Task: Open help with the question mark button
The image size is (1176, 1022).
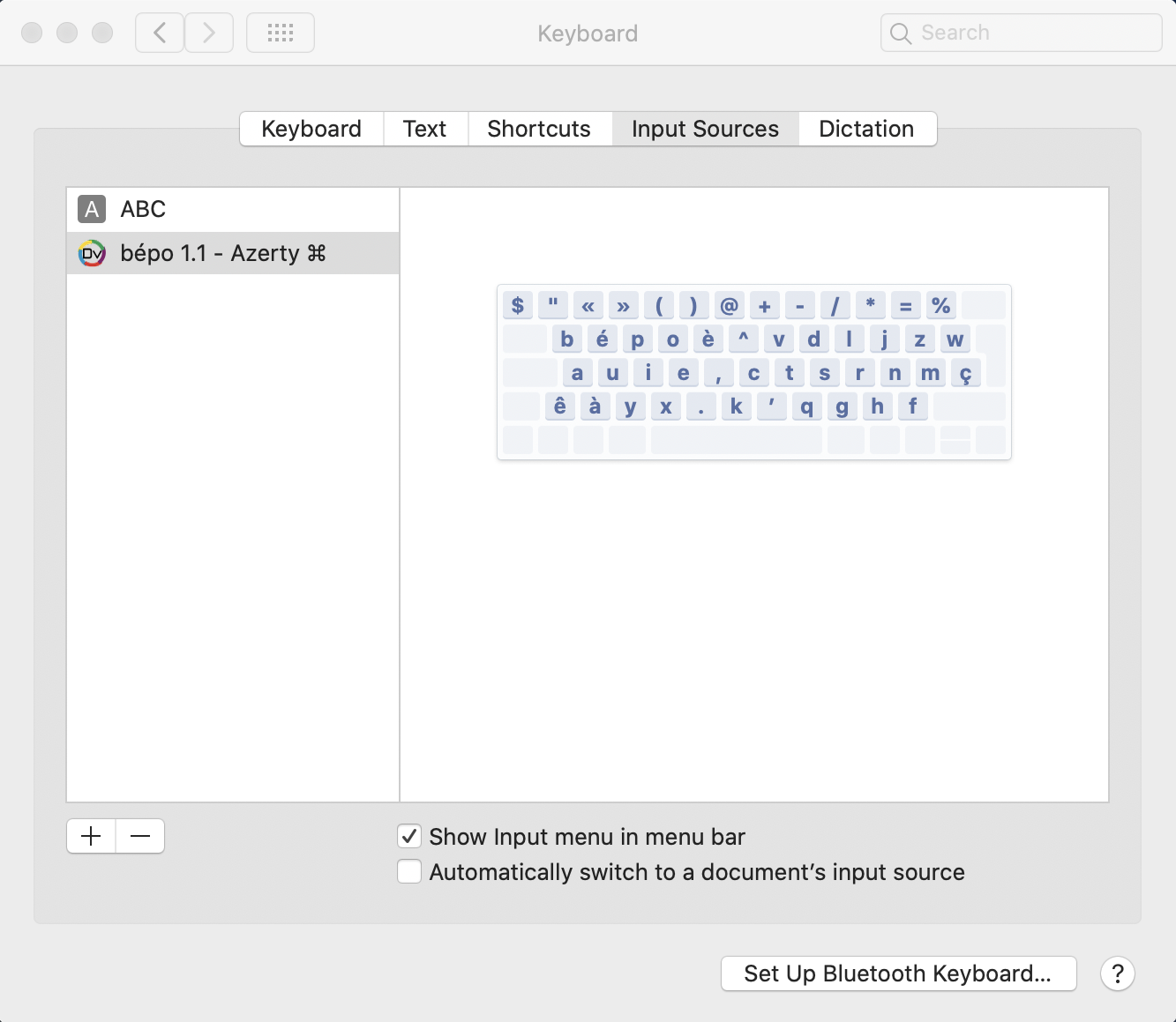Action: click(1118, 974)
